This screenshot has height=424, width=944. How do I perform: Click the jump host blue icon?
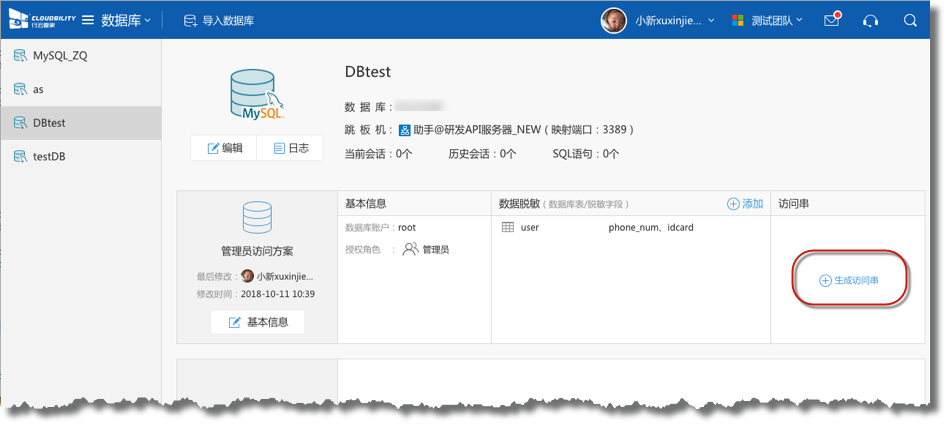[405, 129]
